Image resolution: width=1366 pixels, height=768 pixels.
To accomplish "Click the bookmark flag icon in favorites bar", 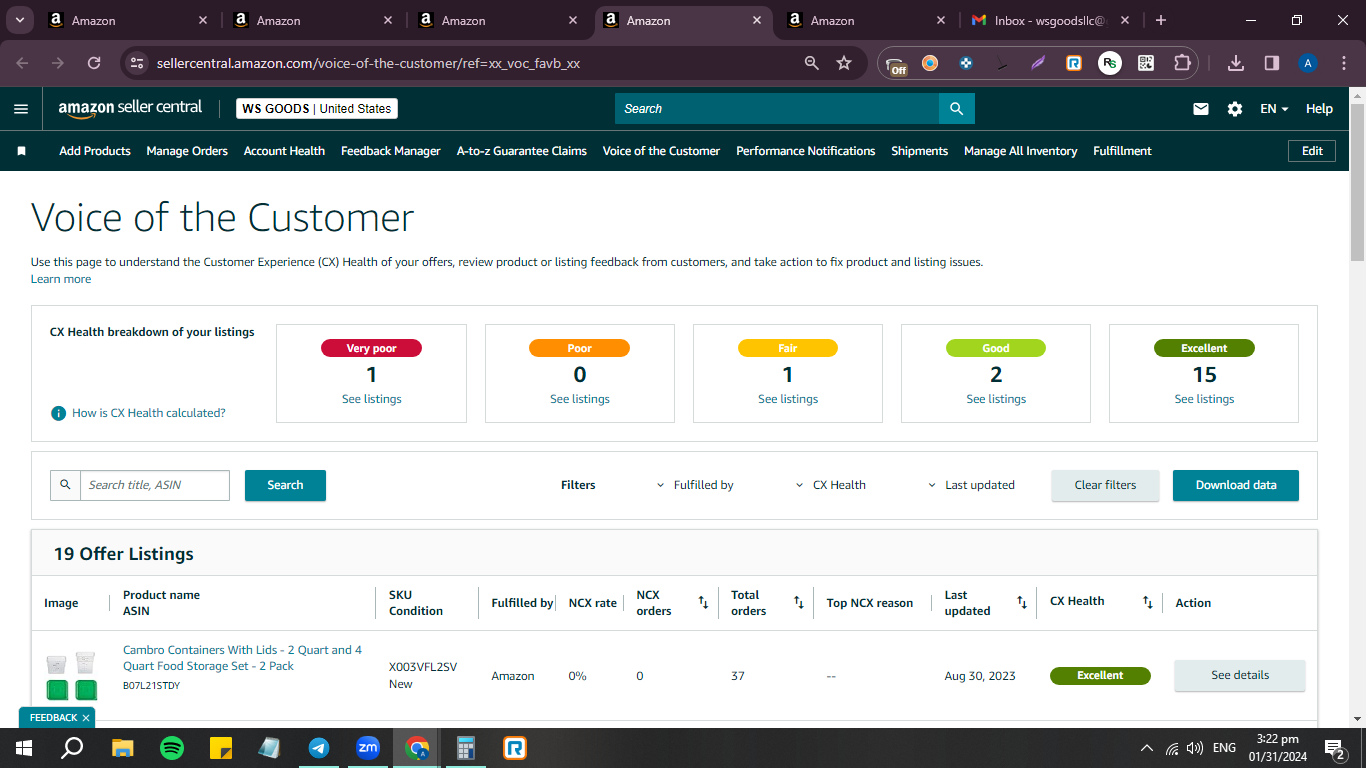I will (x=21, y=151).
